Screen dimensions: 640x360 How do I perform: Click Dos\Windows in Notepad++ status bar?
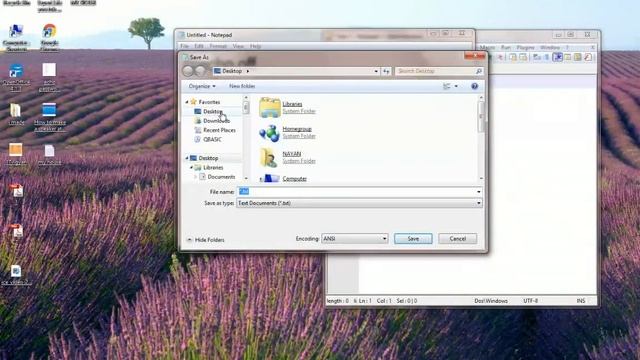(x=491, y=301)
